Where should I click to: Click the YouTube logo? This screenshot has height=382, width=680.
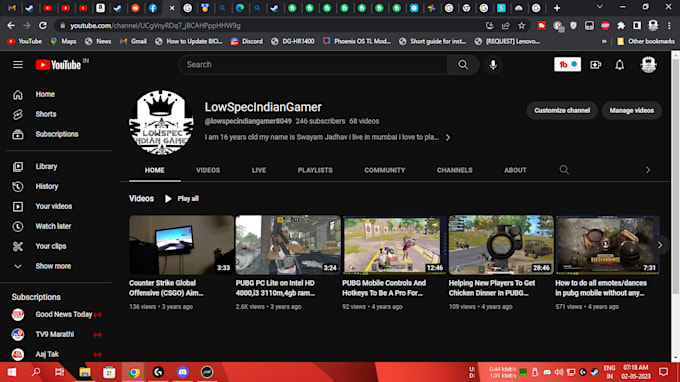click(x=59, y=65)
